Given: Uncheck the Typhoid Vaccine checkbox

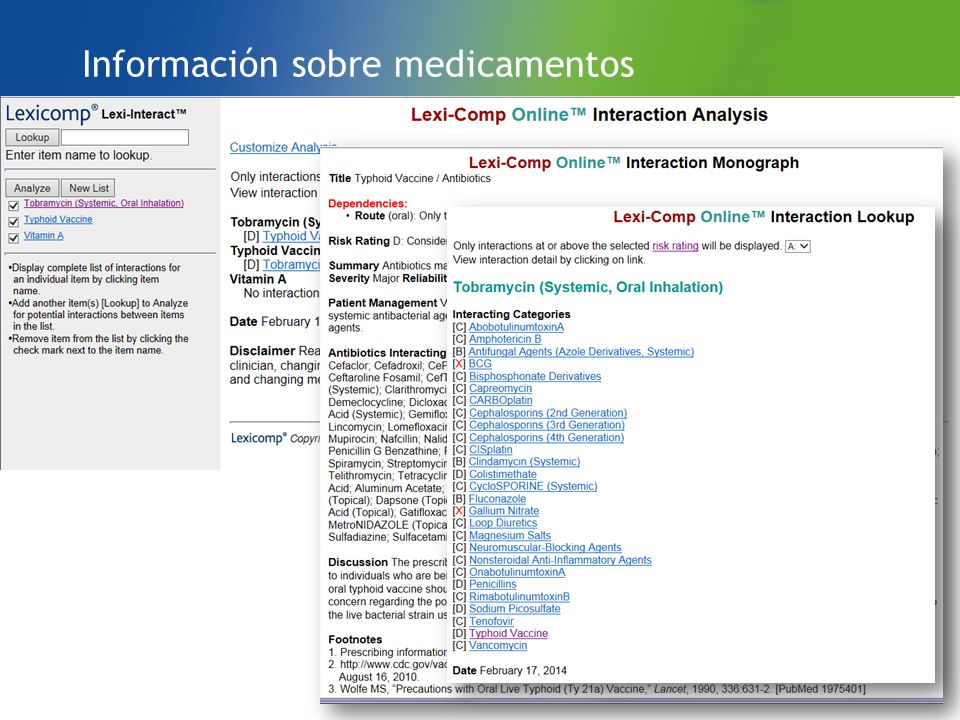Looking at the screenshot, I should tap(13, 222).
